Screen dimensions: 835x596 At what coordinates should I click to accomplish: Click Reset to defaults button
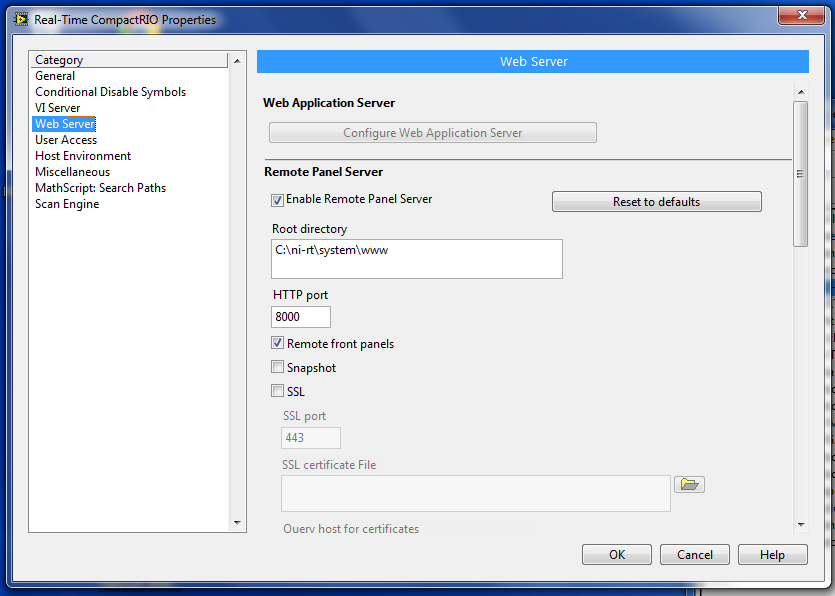coord(657,201)
